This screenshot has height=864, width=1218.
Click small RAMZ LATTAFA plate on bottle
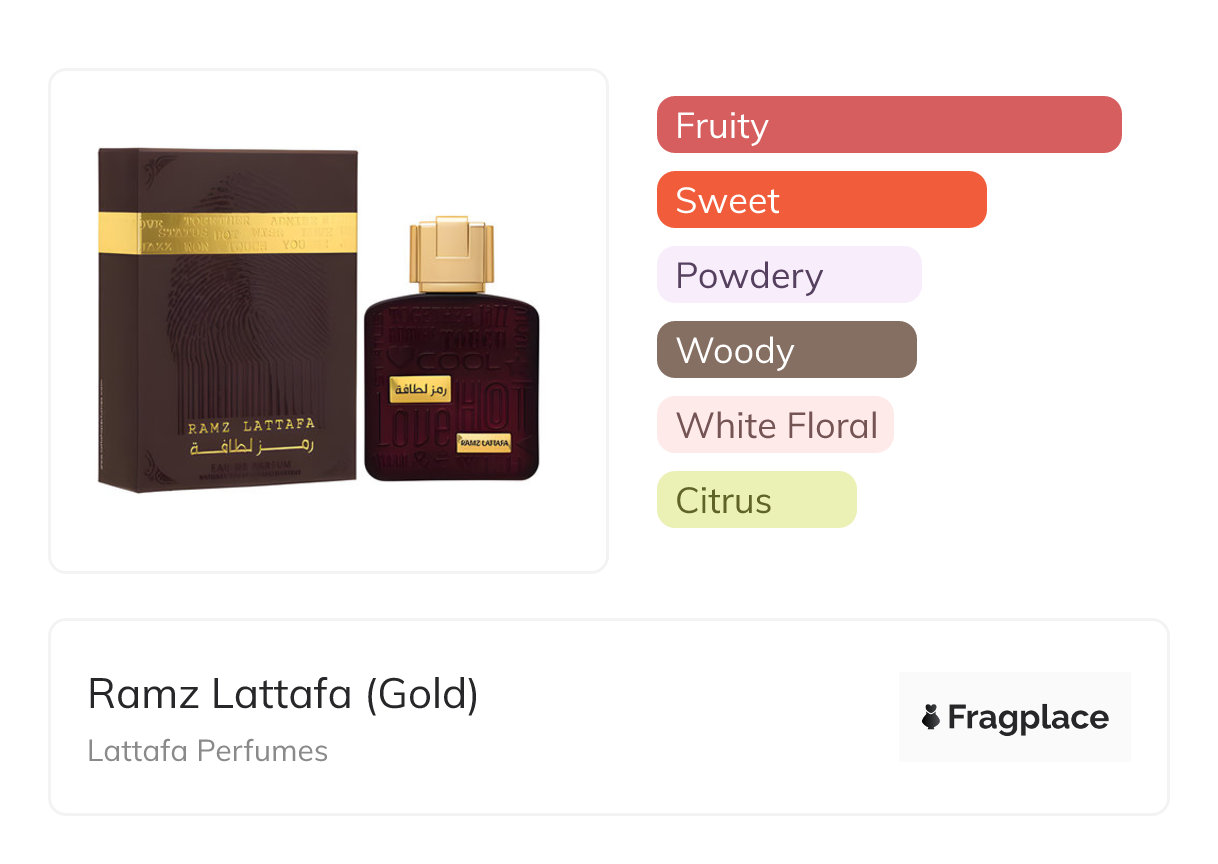click(x=484, y=440)
